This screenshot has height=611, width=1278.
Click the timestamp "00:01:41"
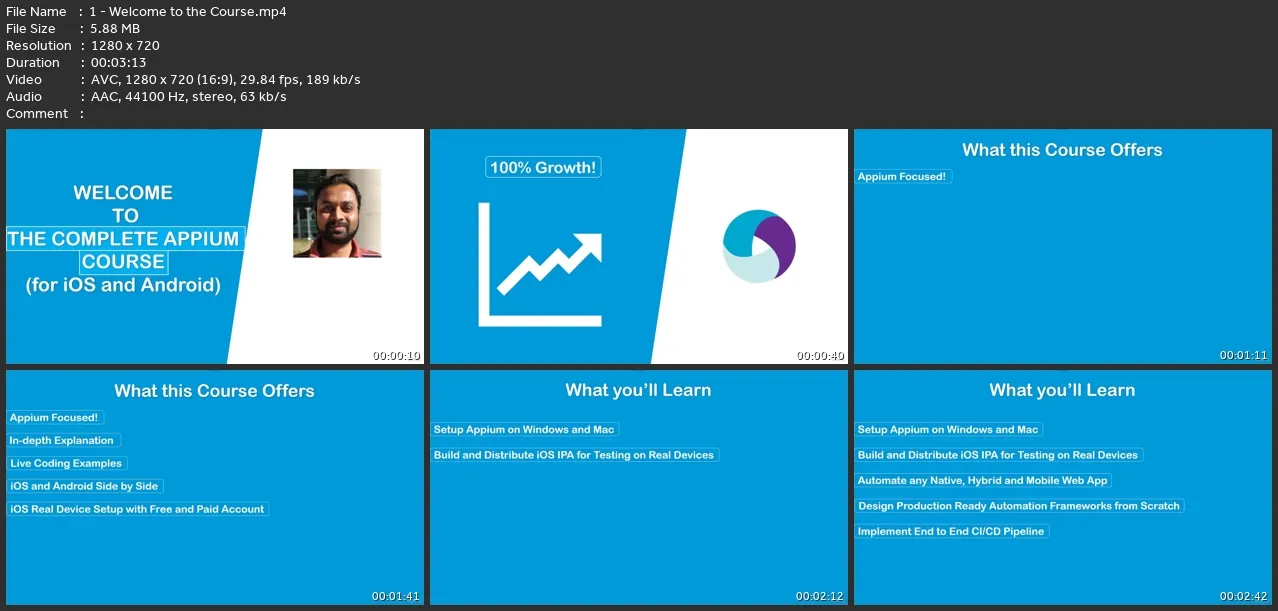click(395, 596)
